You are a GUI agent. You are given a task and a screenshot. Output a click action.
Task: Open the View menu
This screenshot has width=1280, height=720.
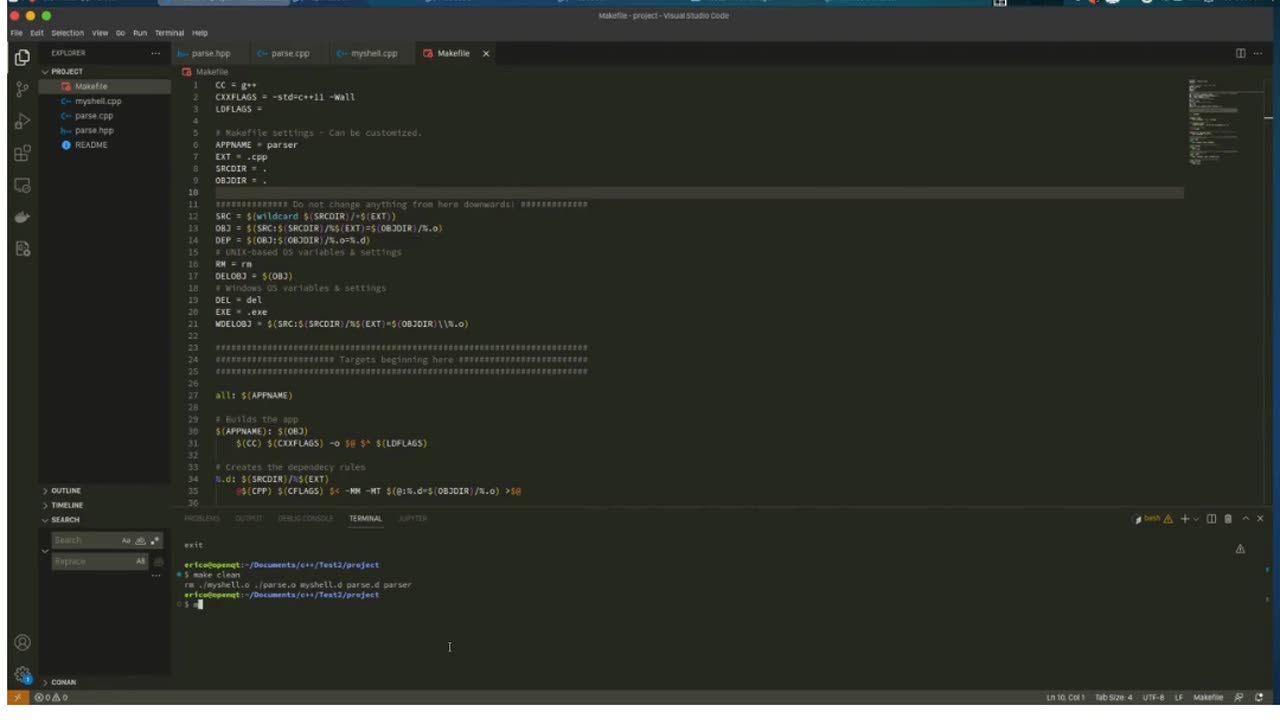[100, 33]
